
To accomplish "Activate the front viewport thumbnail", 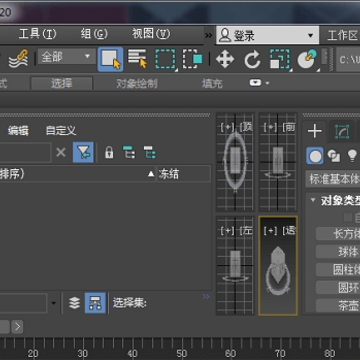I will [278, 162].
